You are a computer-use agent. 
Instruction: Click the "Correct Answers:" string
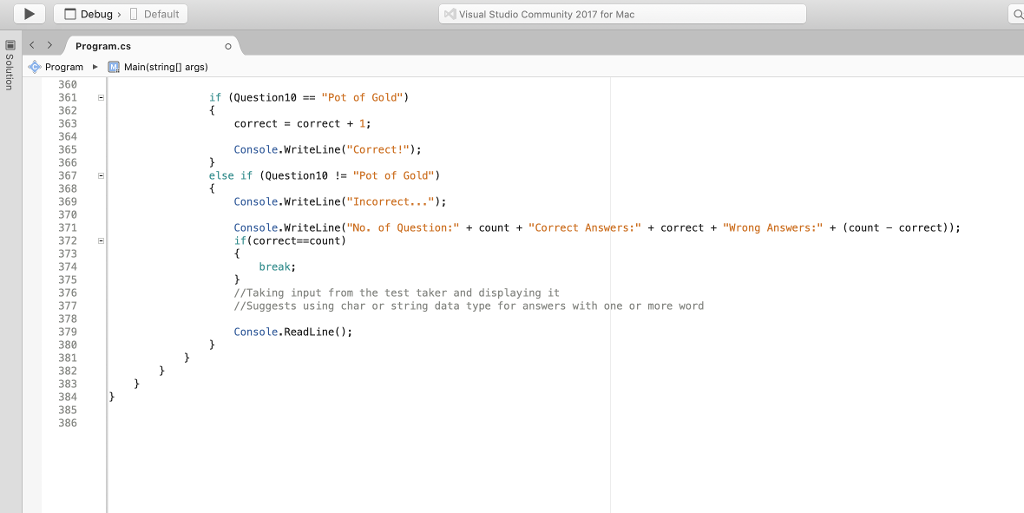[584, 228]
